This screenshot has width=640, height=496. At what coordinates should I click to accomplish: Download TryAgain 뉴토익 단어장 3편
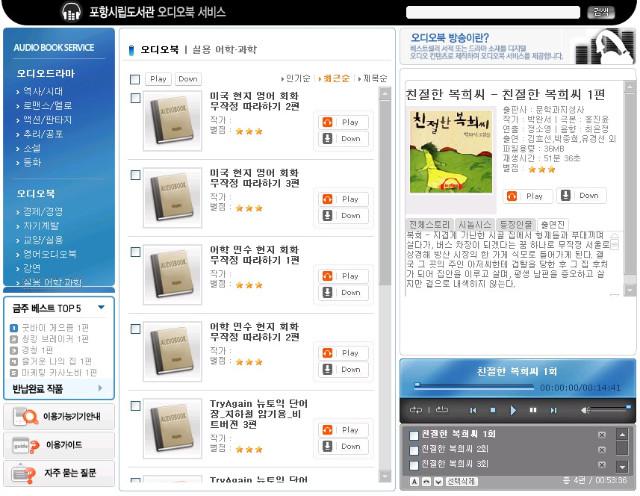(x=343, y=446)
